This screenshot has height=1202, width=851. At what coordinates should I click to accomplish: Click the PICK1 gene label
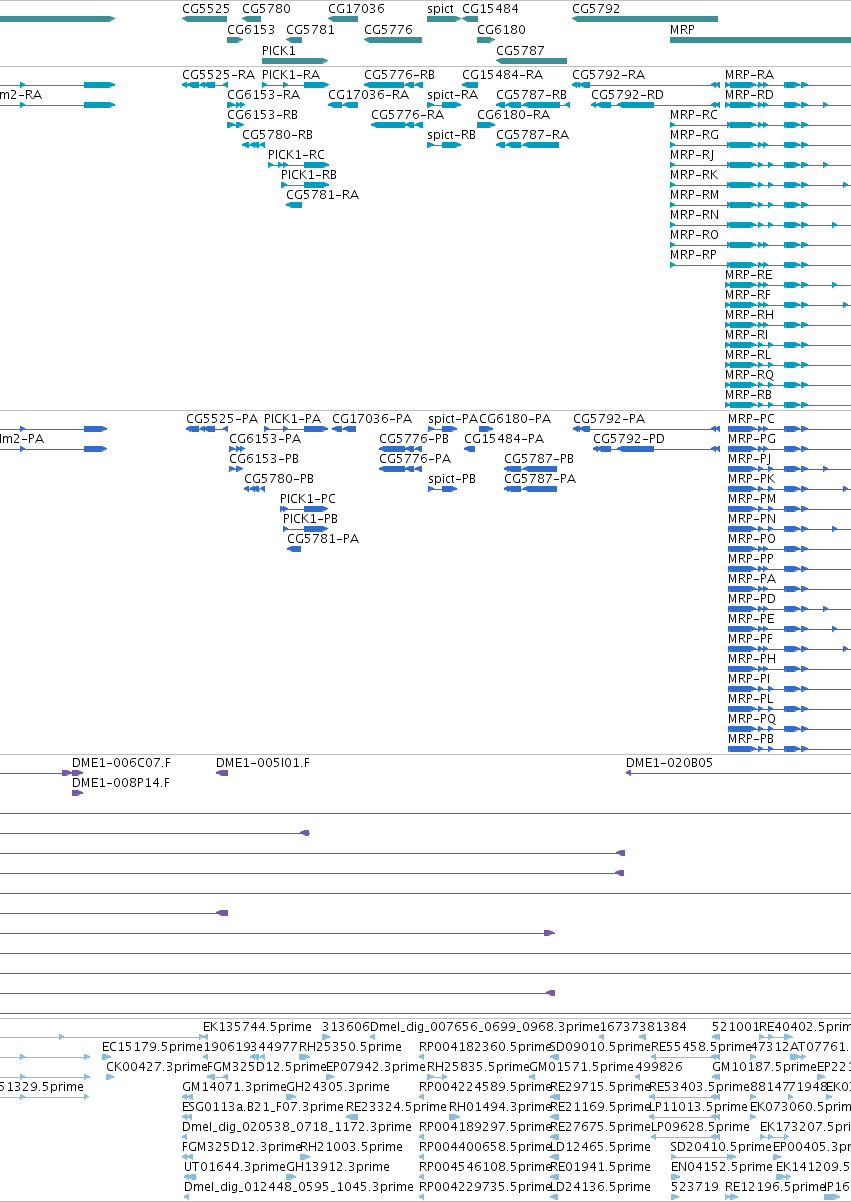coord(279,50)
